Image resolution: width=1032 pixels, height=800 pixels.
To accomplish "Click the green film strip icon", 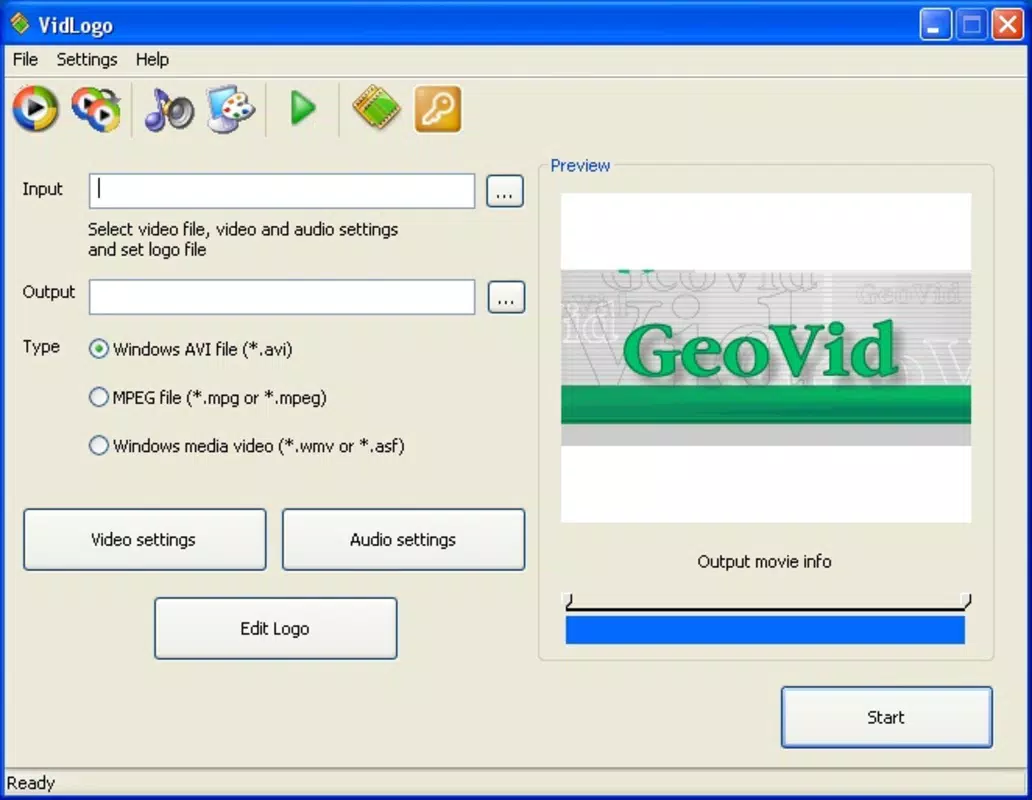I will [x=376, y=107].
